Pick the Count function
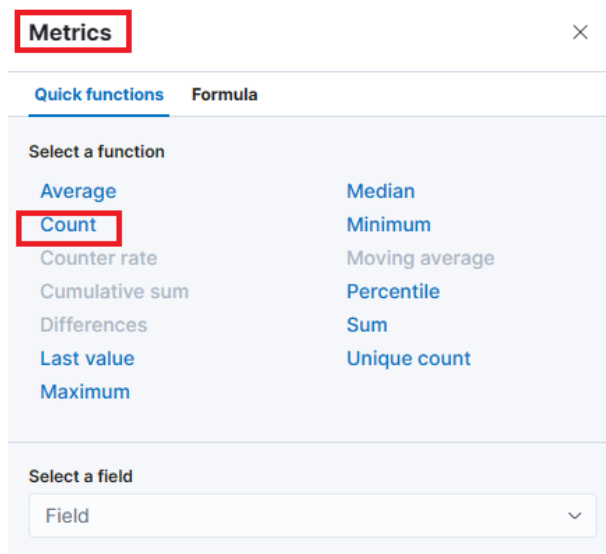 tap(68, 225)
